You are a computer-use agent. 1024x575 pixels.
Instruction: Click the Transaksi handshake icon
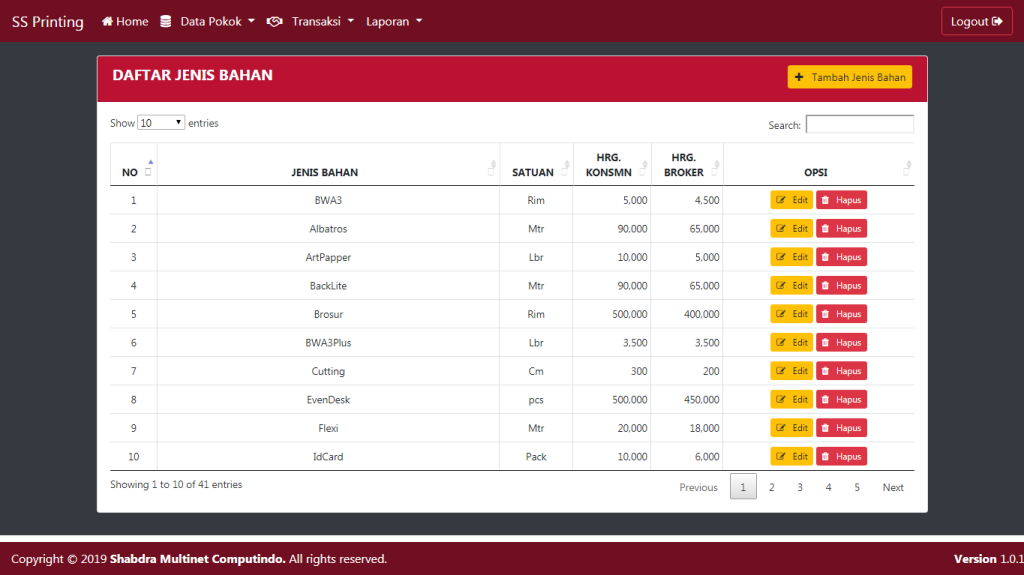(x=274, y=22)
